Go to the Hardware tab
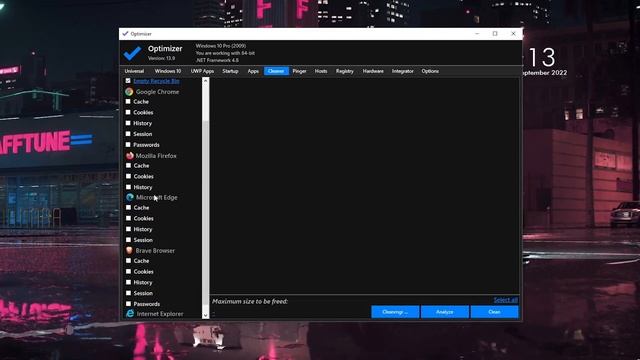Image resolution: width=640 pixels, height=360 pixels. (x=373, y=71)
